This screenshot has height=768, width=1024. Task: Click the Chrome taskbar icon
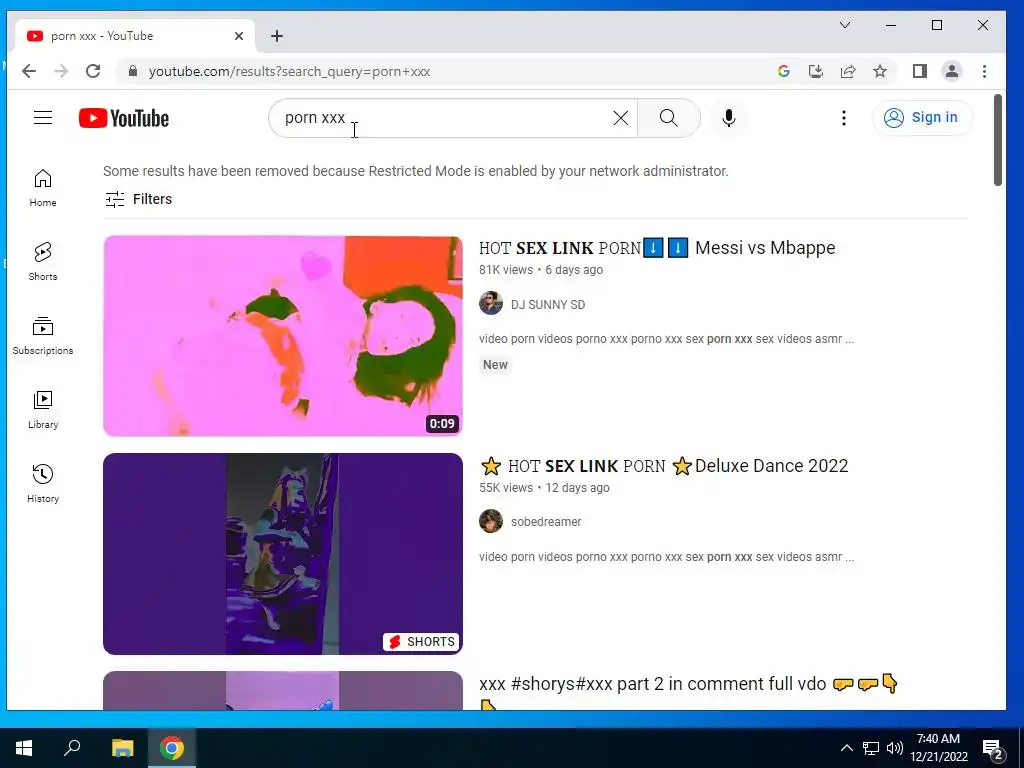(172, 748)
